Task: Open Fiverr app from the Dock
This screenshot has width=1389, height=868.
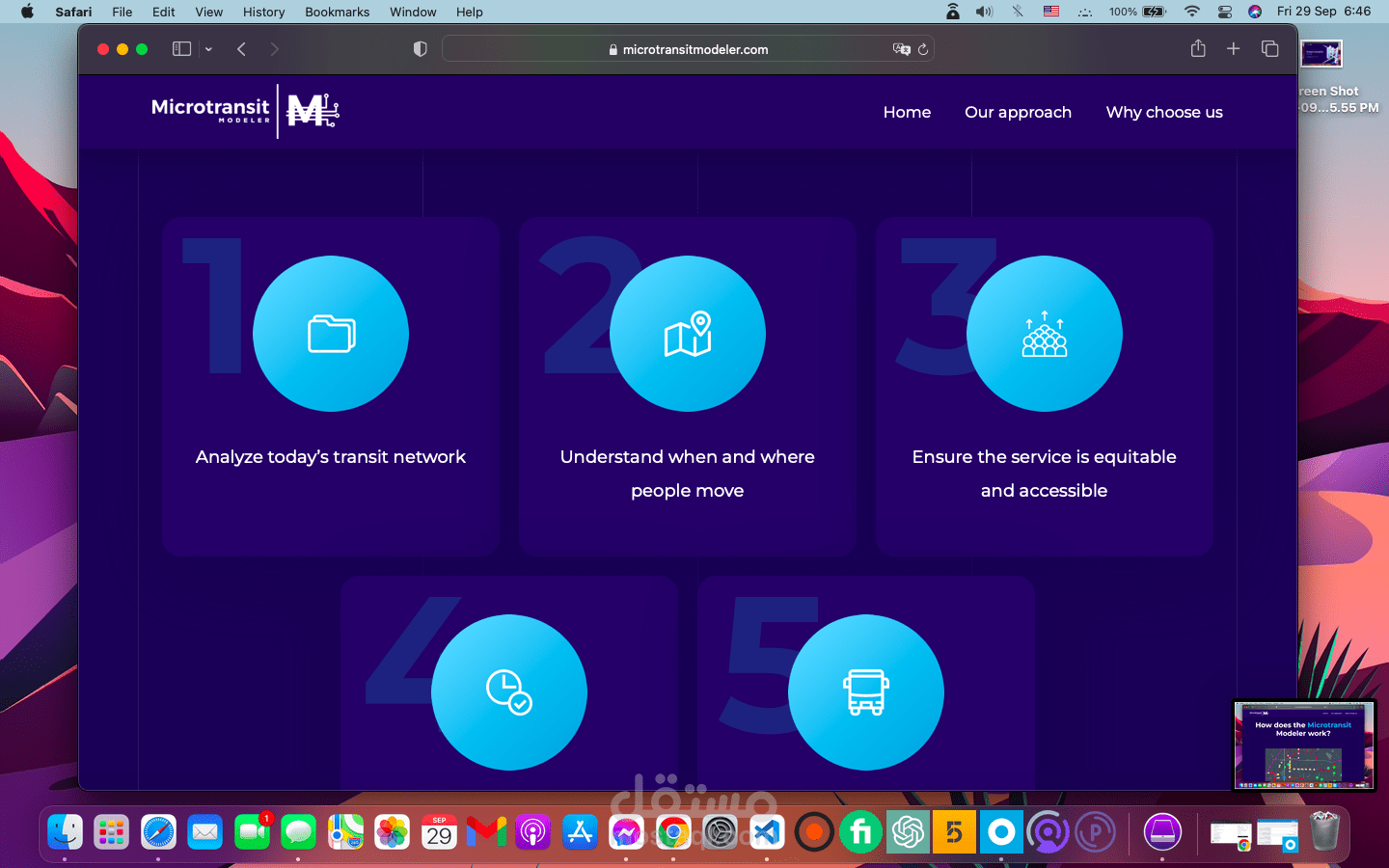Action: 860,831
